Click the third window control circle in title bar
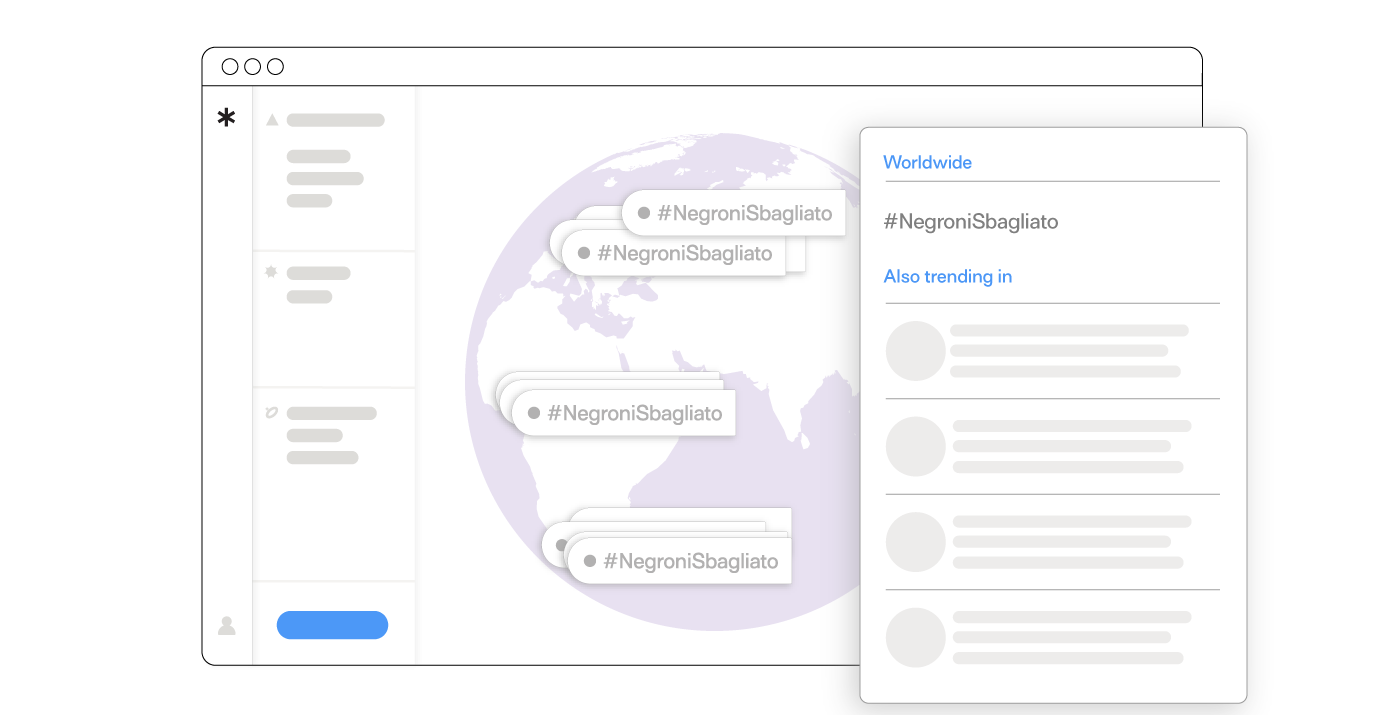The image size is (1400, 715). (x=276, y=67)
